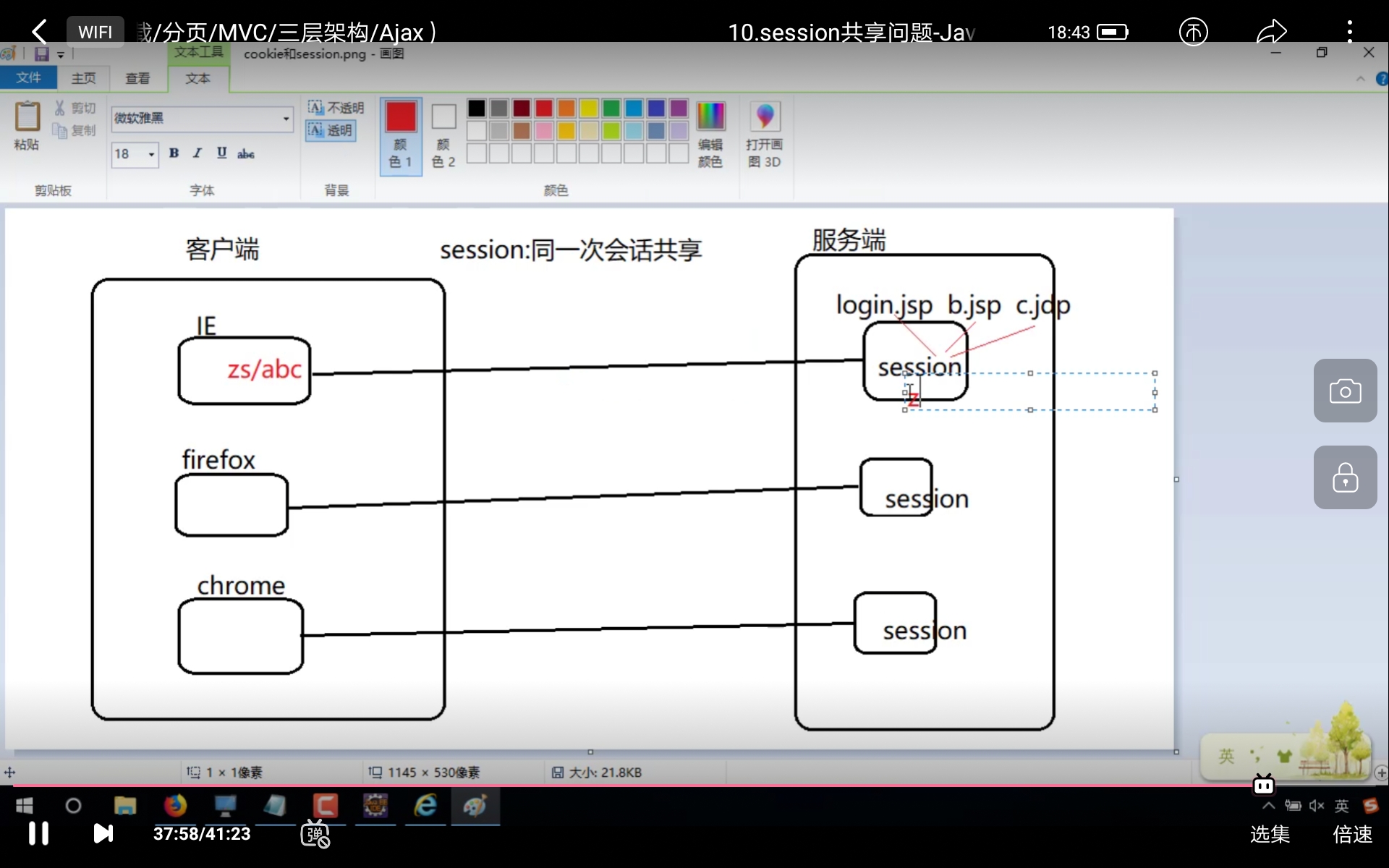The height and width of the screenshot is (868, 1389).
Task: Click the Paste clipboard icon
Action: 27,117
